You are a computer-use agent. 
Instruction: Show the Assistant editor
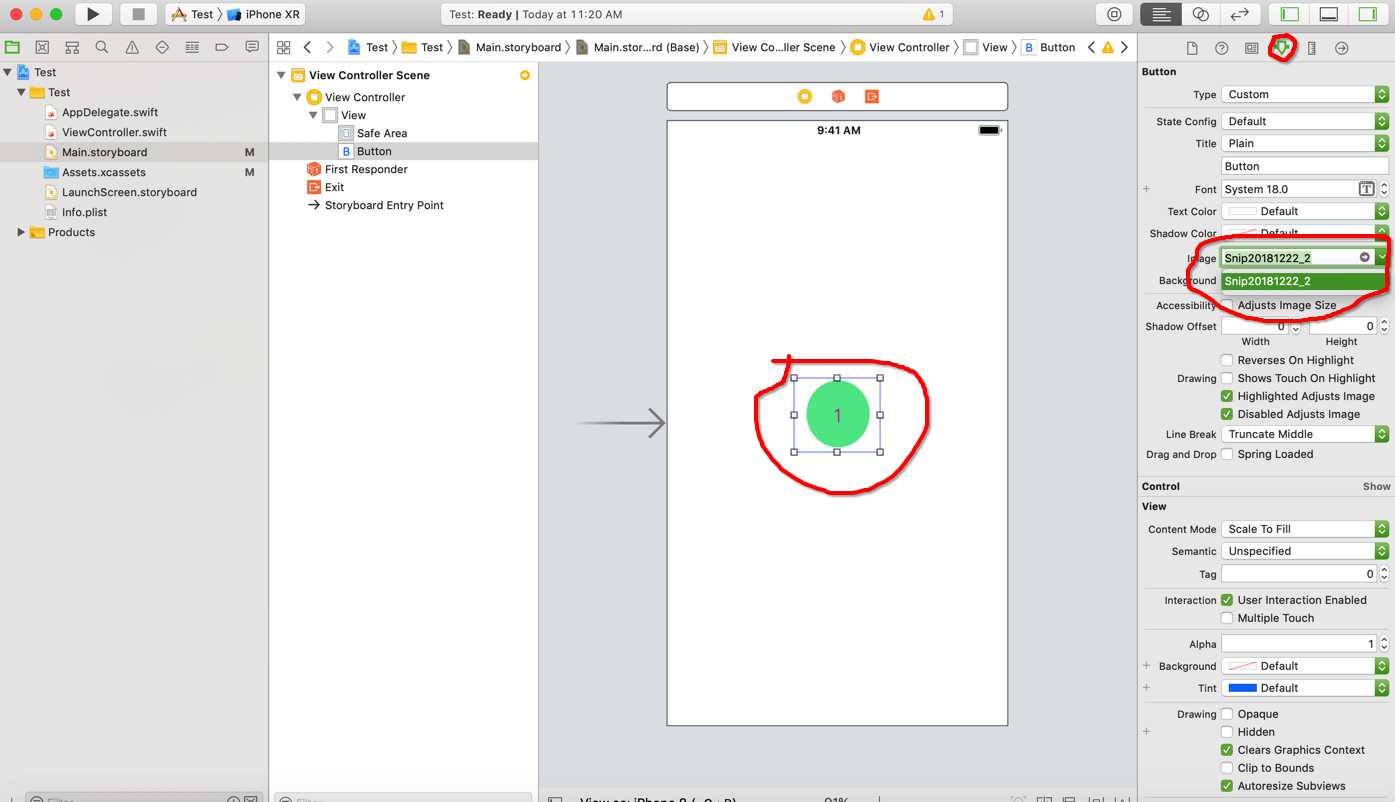point(1200,14)
